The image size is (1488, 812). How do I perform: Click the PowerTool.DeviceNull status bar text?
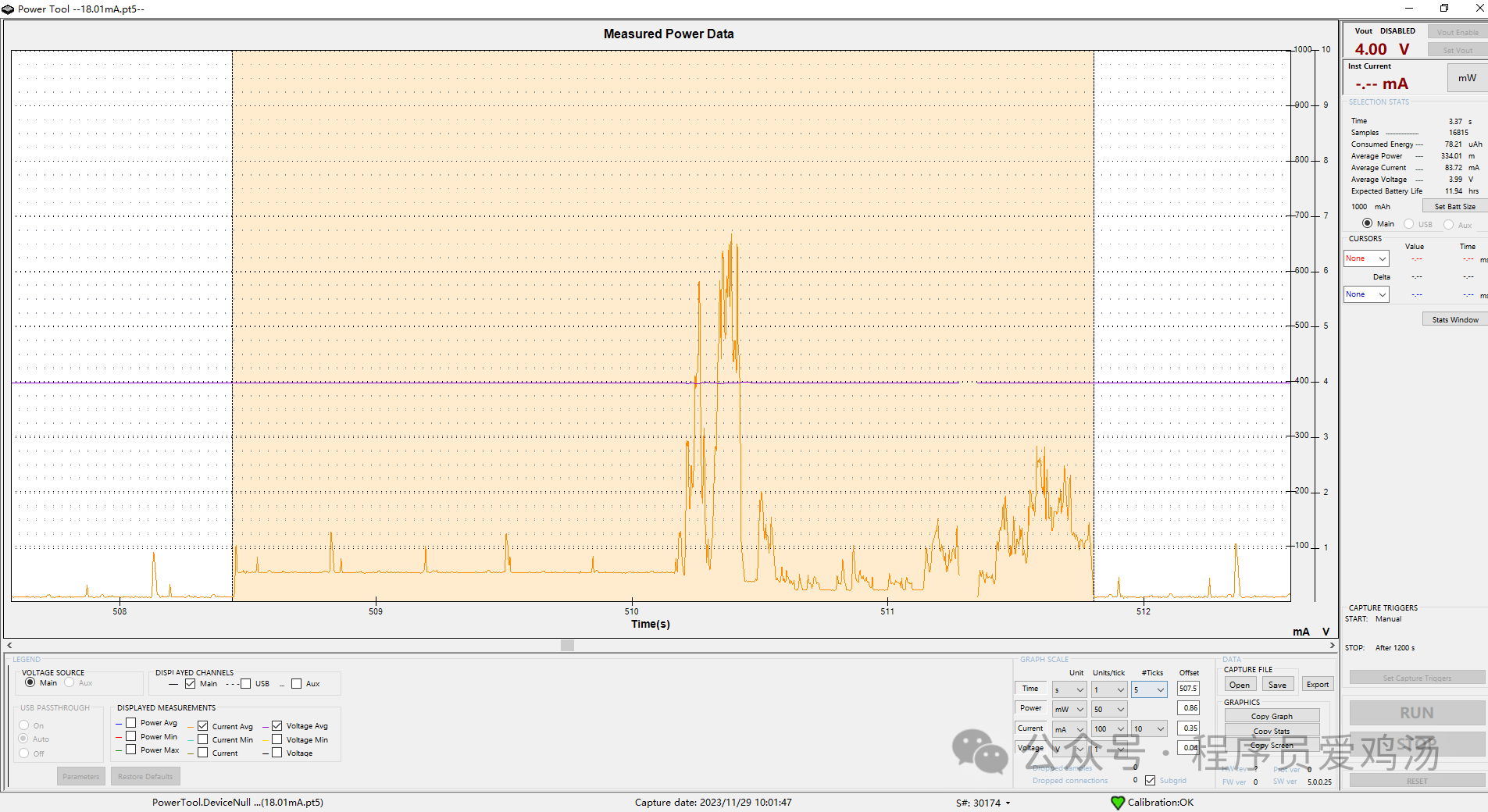[x=237, y=803]
